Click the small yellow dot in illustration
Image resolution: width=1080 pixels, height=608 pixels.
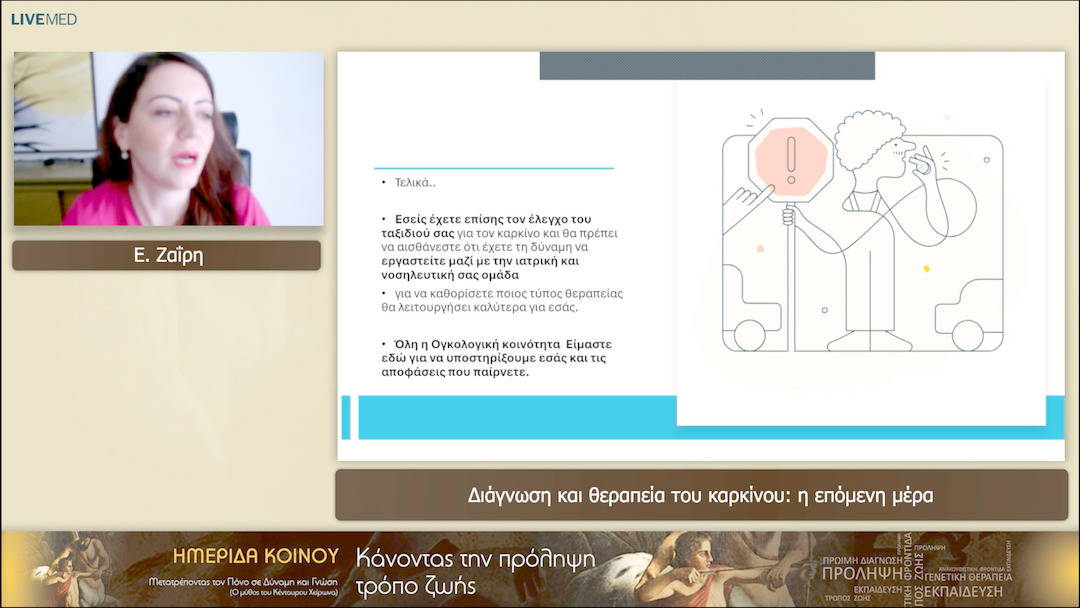927,268
